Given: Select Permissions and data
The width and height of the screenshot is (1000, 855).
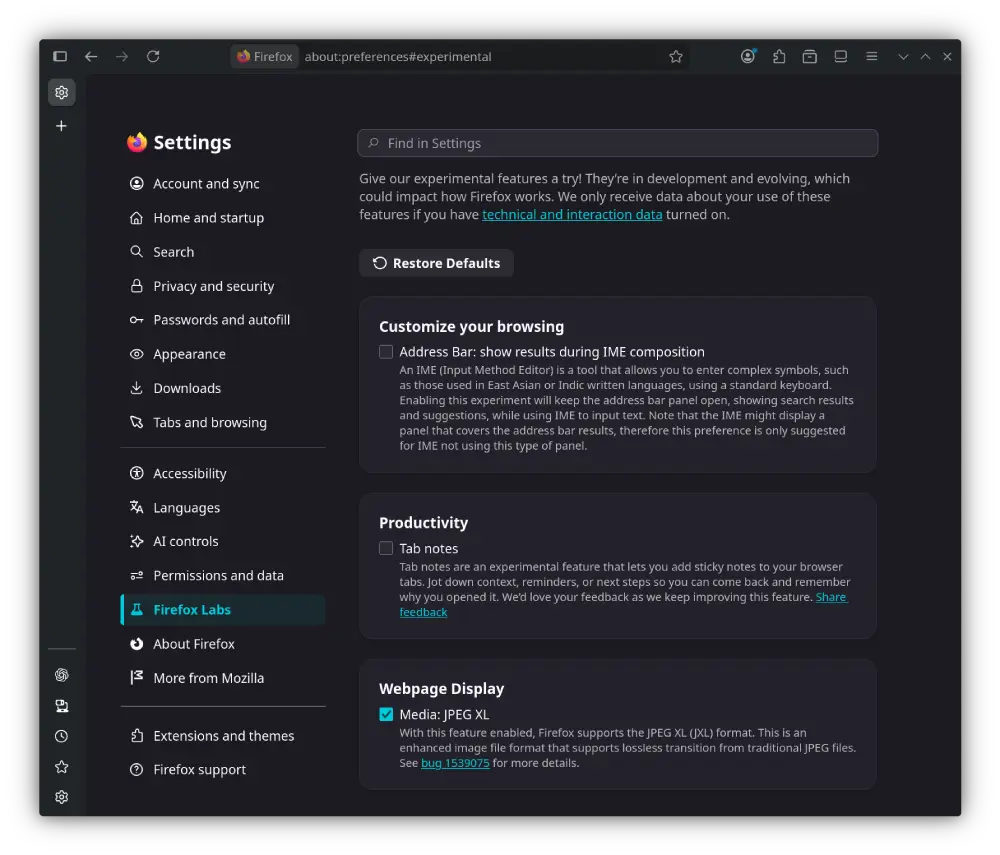Looking at the screenshot, I should 223,576.
